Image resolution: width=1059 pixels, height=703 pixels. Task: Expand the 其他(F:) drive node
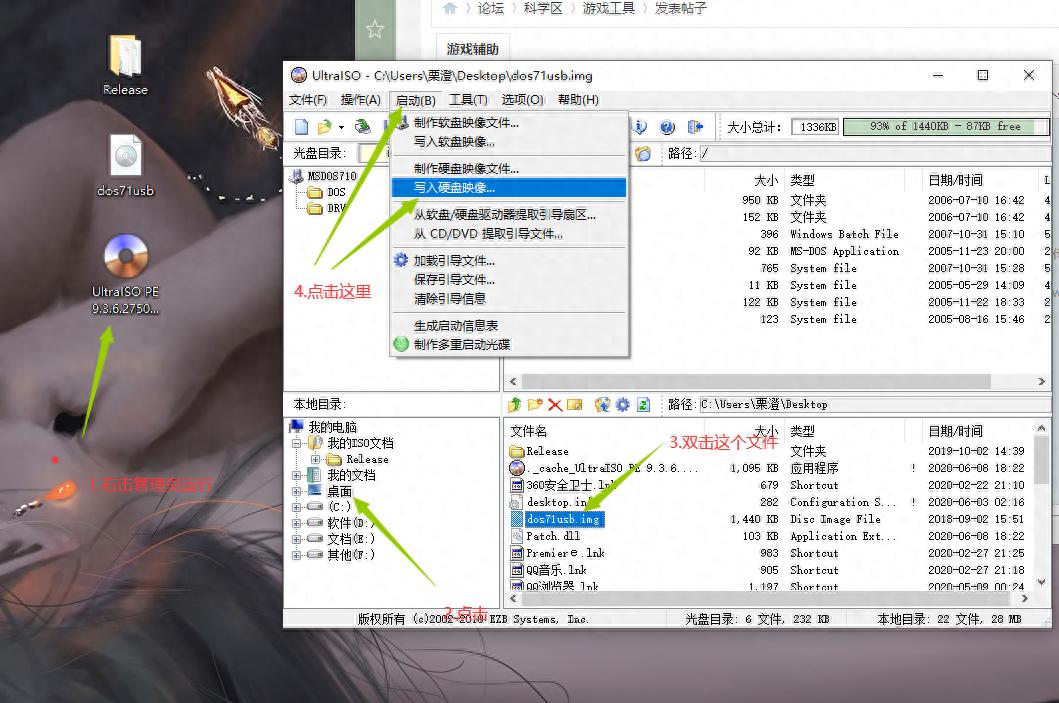[296, 555]
